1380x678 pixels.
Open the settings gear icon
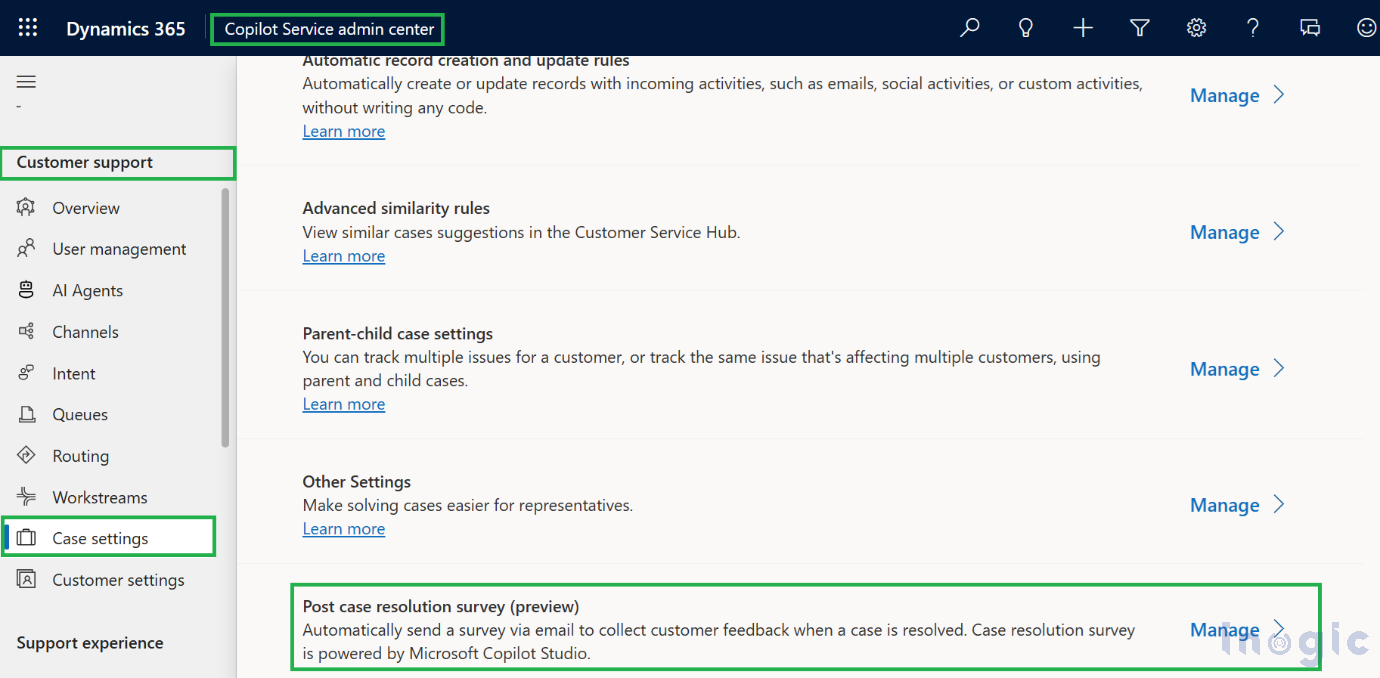[1196, 28]
